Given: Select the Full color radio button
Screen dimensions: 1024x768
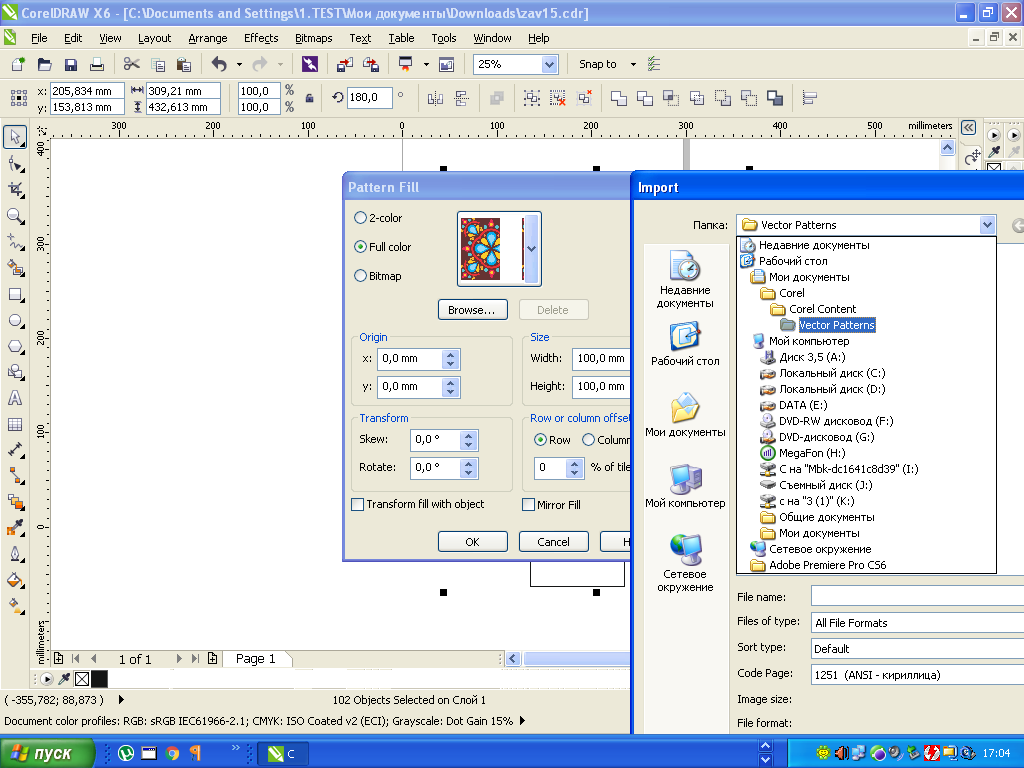Looking at the screenshot, I should tap(360, 247).
